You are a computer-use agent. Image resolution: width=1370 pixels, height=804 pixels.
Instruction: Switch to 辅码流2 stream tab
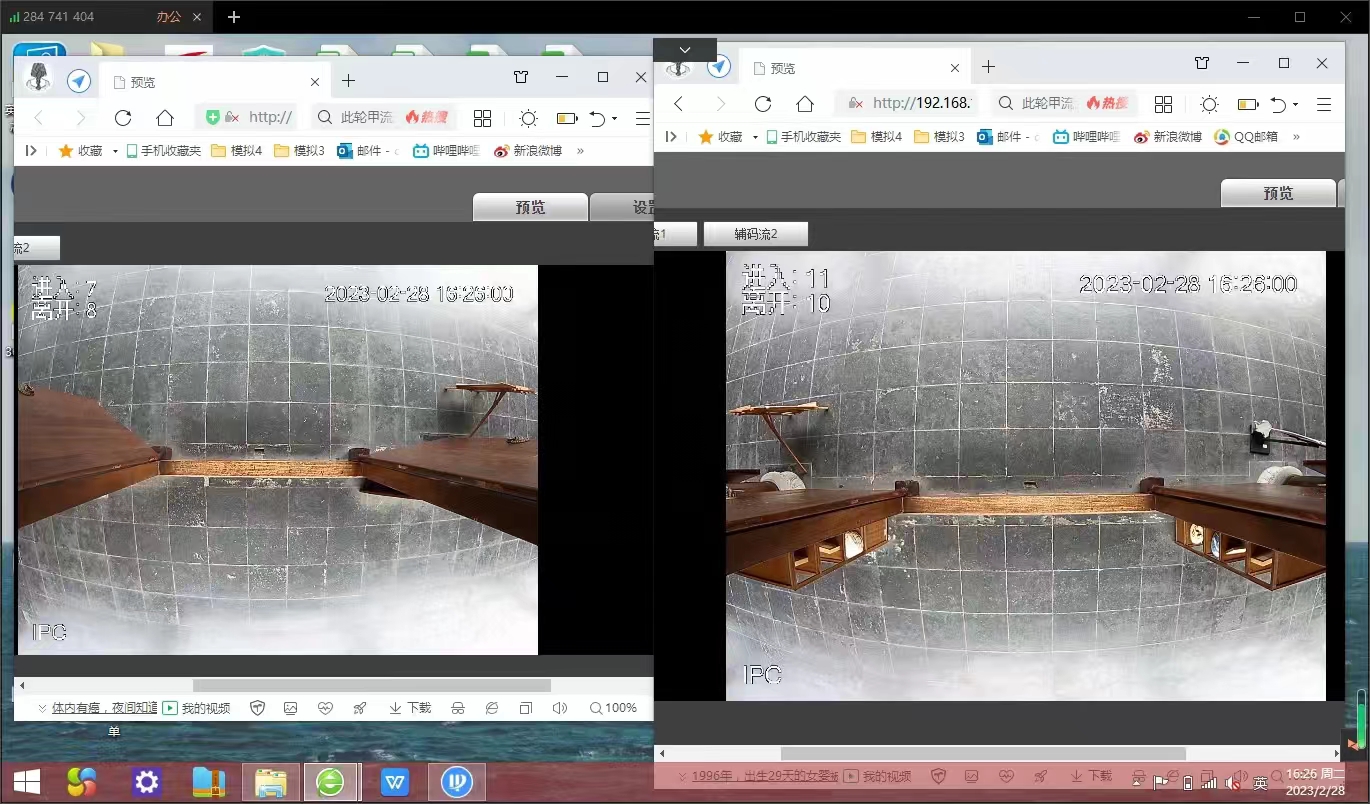tap(755, 234)
